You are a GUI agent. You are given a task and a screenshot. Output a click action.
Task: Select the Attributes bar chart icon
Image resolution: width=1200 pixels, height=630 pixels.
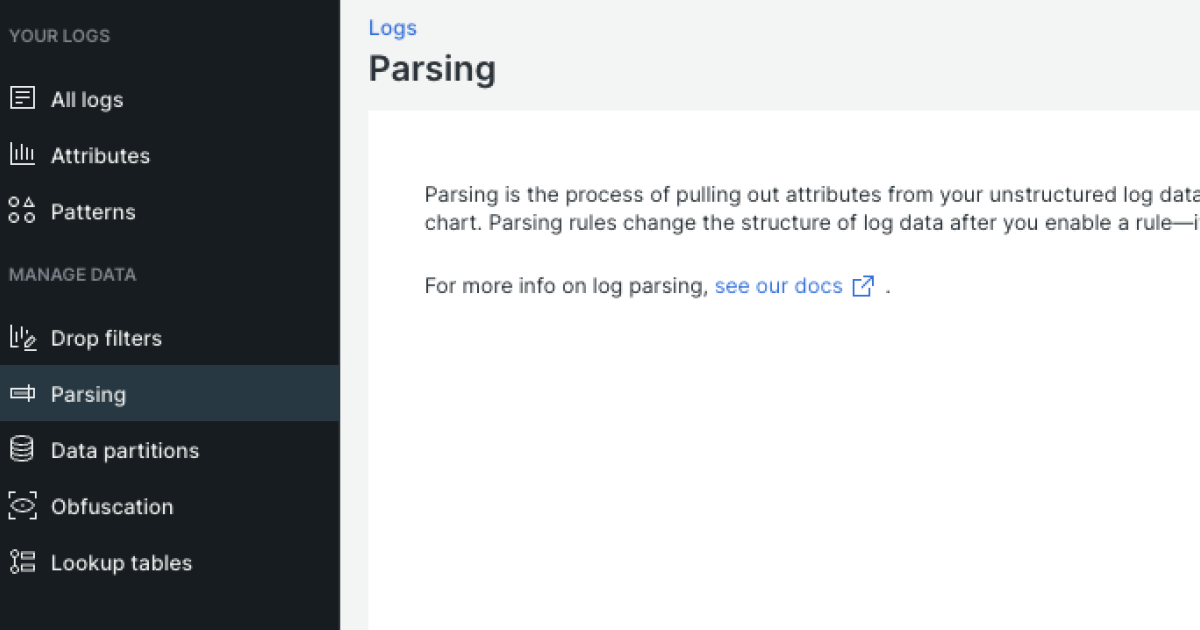click(22, 155)
